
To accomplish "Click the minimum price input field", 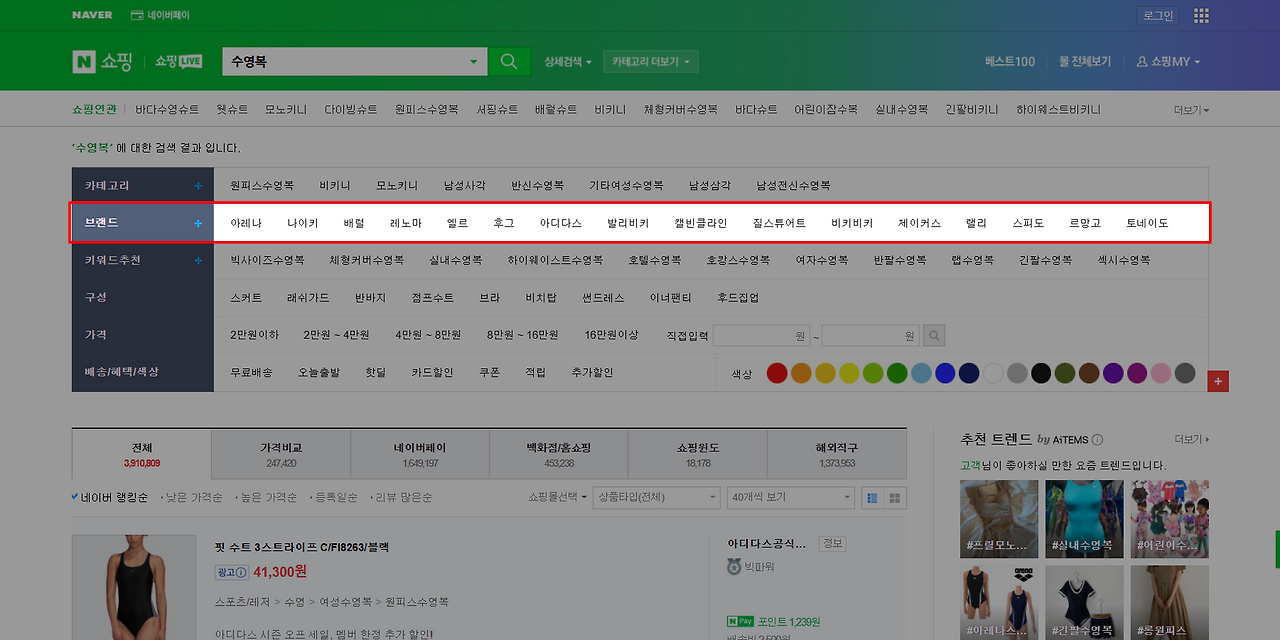I will pos(762,335).
